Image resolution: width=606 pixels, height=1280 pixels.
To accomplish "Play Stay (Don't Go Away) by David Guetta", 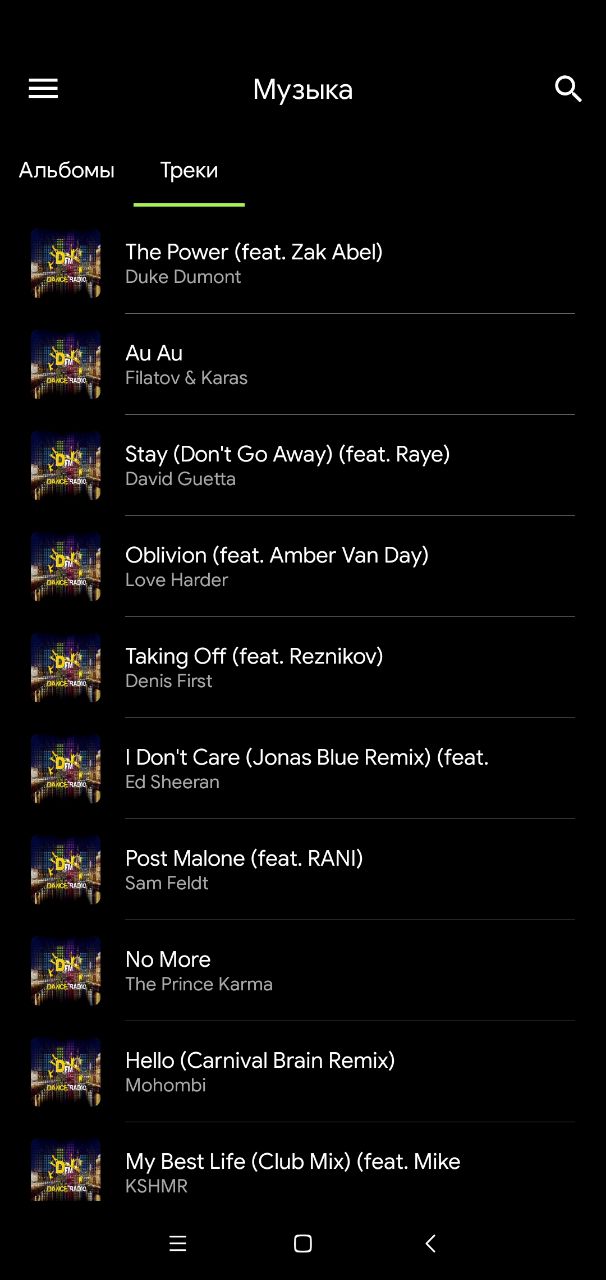I will click(x=303, y=465).
